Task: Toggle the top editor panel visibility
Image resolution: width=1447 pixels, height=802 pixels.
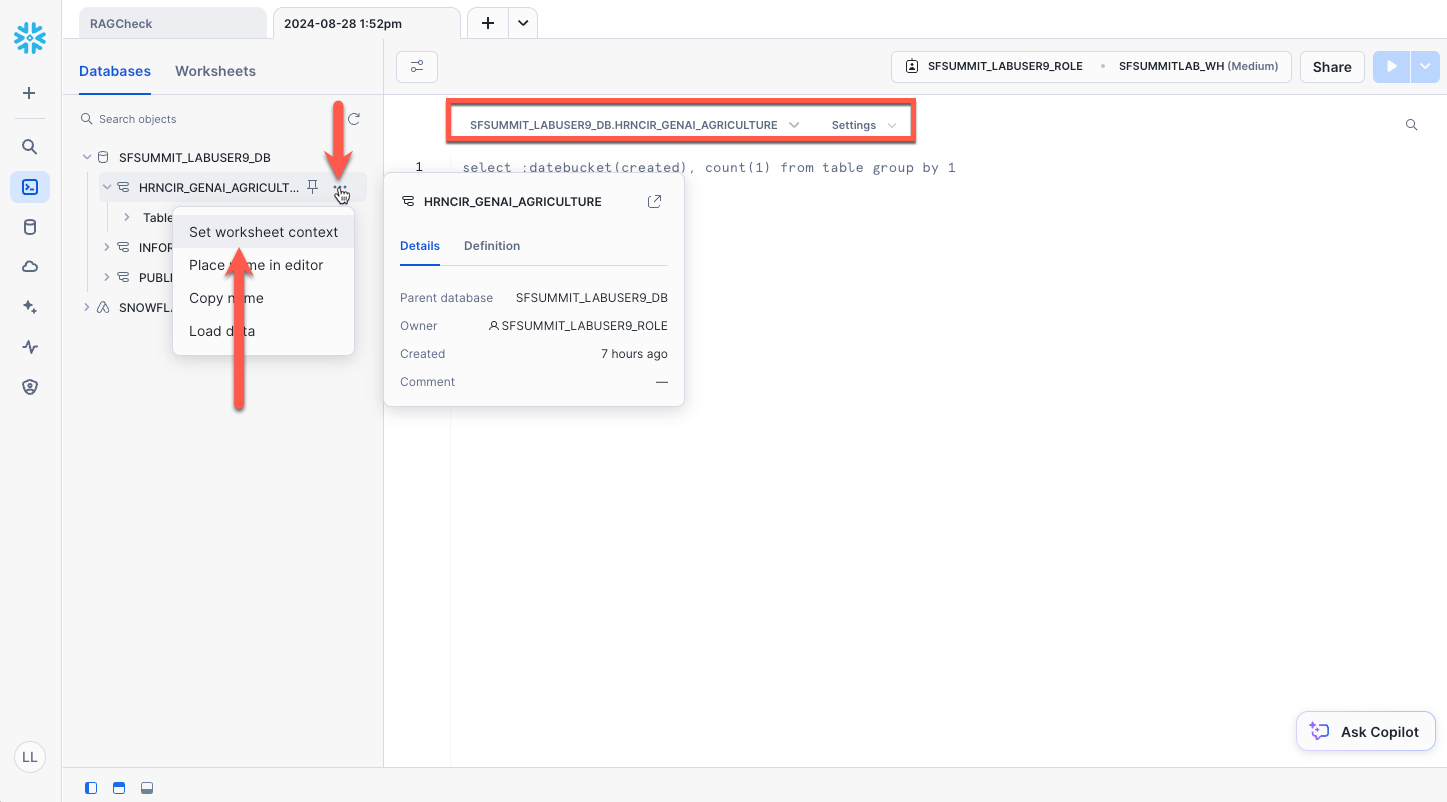Action: [118, 788]
